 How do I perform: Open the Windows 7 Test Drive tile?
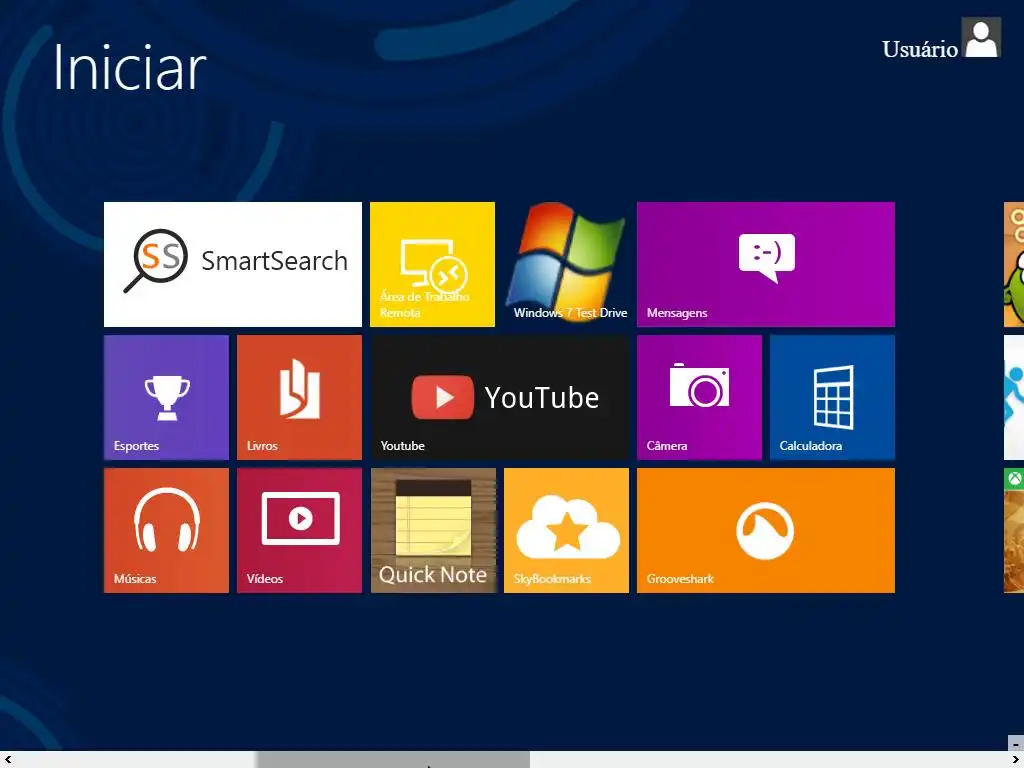pyautogui.click(x=566, y=264)
